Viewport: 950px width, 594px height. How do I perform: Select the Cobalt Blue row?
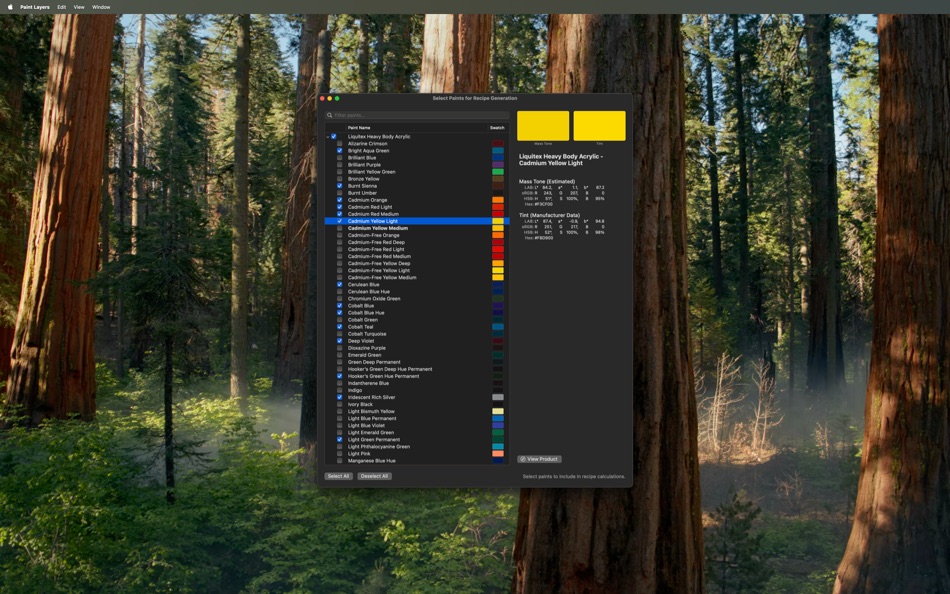tap(417, 305)
